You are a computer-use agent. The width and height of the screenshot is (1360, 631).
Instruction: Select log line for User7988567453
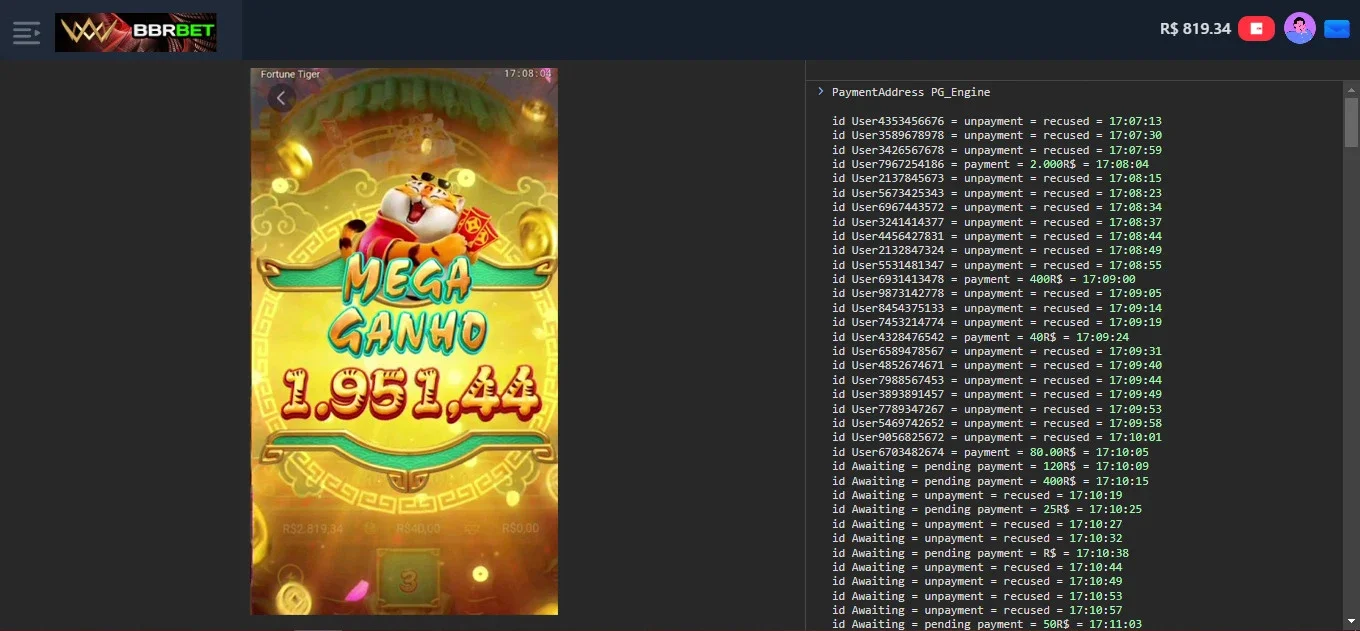click(997, 380)
